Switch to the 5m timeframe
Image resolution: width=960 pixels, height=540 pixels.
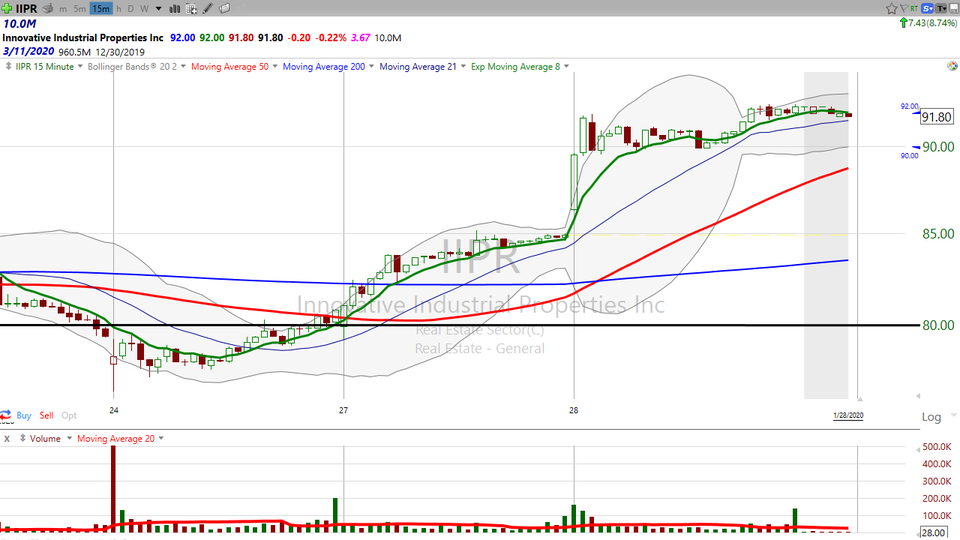[x=80, y=9]
